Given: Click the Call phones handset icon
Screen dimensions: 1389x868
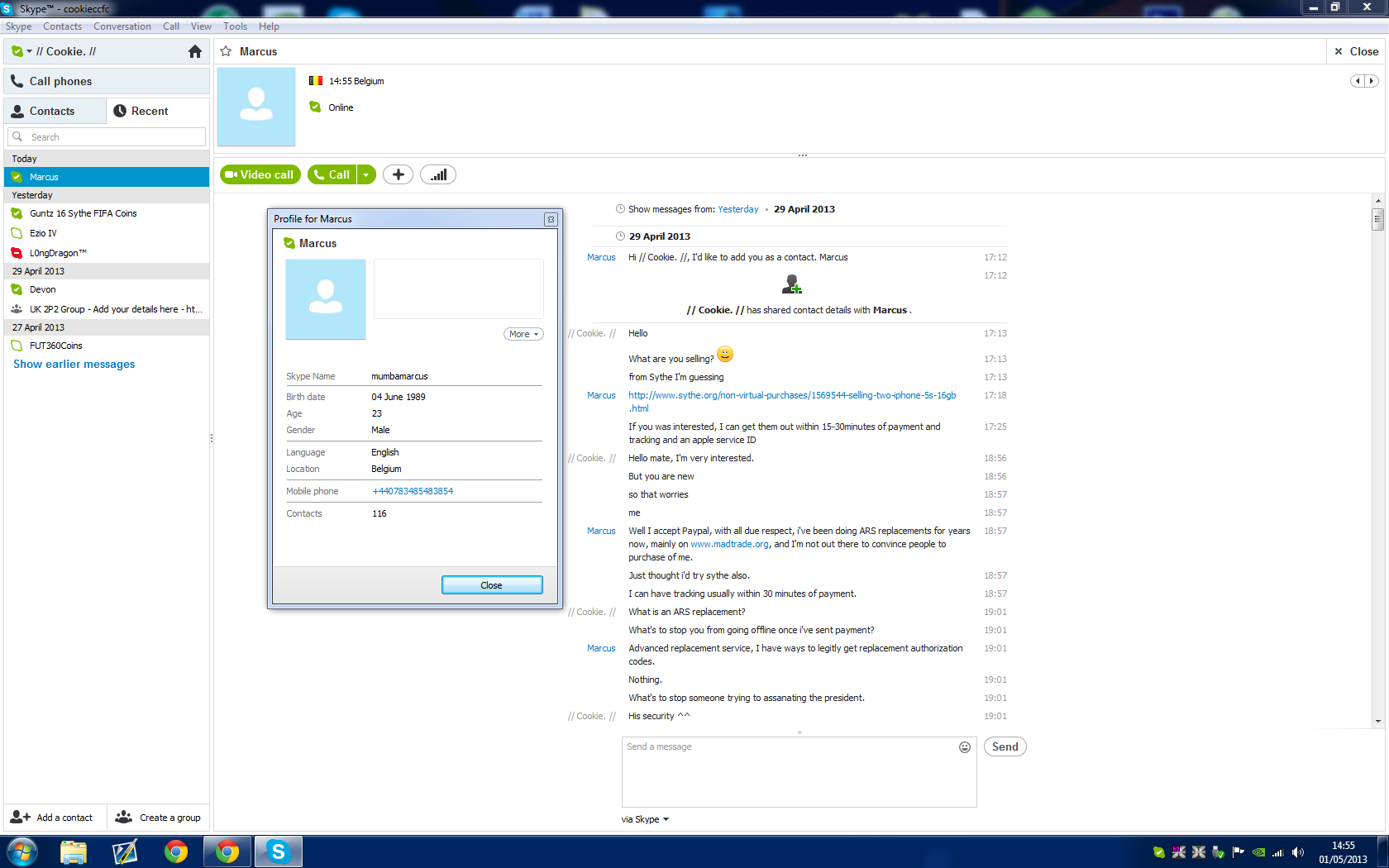Looking at the screenshot, I should click(17, 81).
